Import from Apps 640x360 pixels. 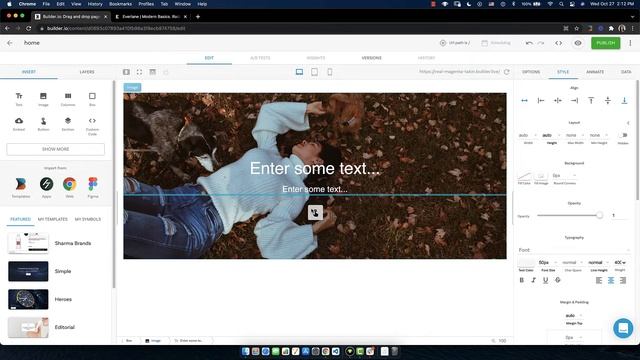coord(47,187)
